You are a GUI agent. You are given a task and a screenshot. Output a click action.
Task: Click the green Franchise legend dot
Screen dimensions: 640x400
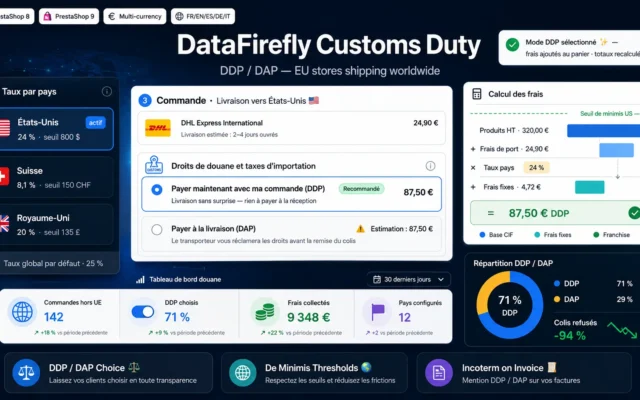[x=596, y=235]
